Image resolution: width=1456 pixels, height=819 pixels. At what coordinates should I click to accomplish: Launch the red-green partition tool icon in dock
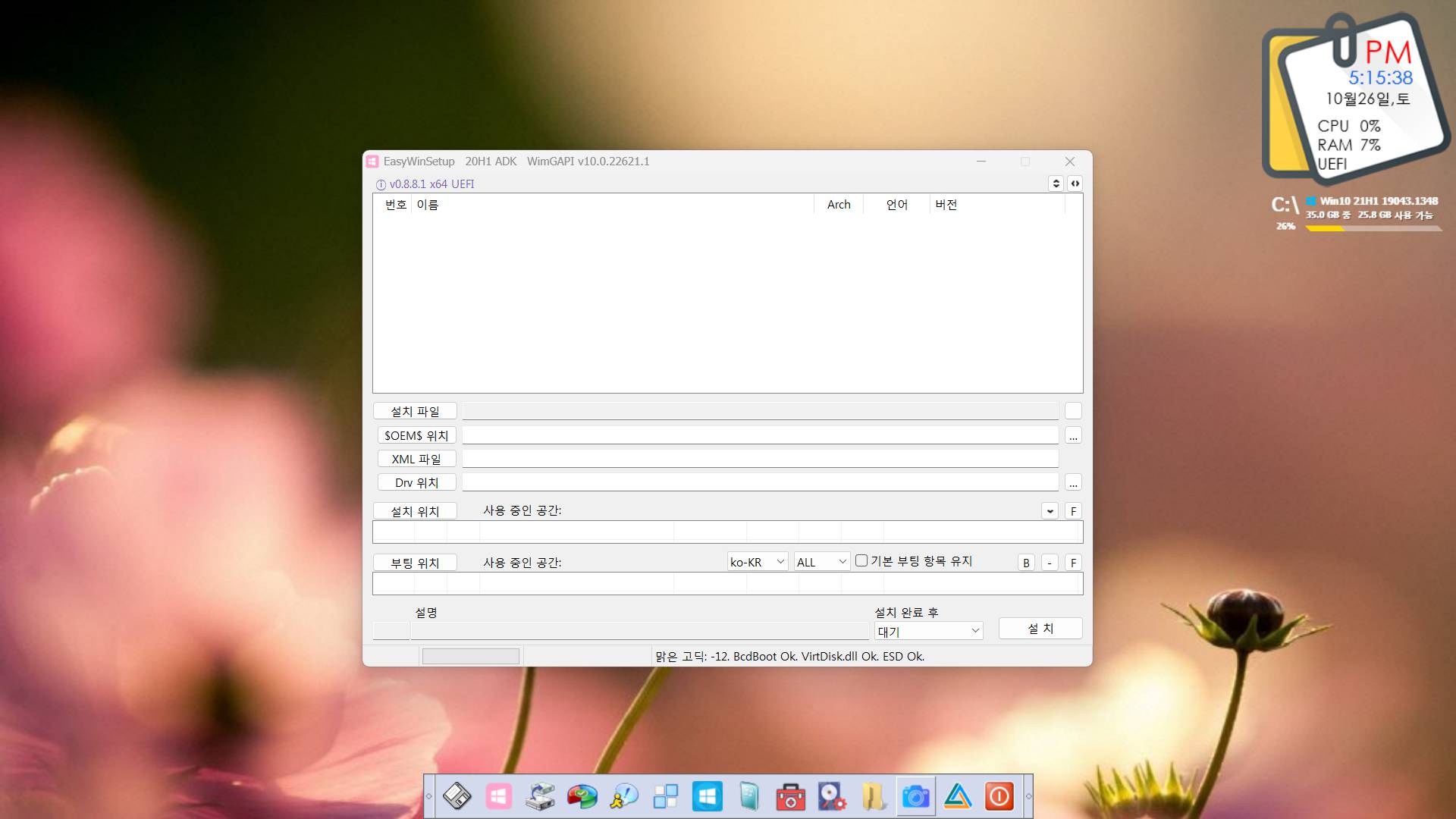[x=582, y=796]
